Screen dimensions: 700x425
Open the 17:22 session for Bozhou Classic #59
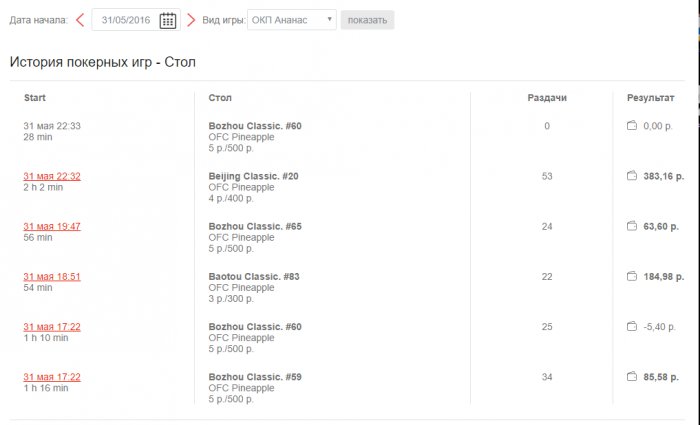click(52, 376)
